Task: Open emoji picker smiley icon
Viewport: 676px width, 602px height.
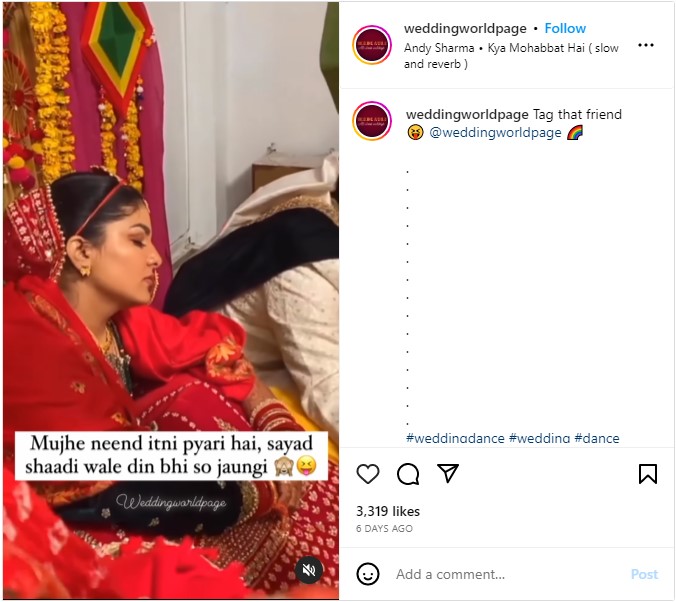Action: [368, 574]
